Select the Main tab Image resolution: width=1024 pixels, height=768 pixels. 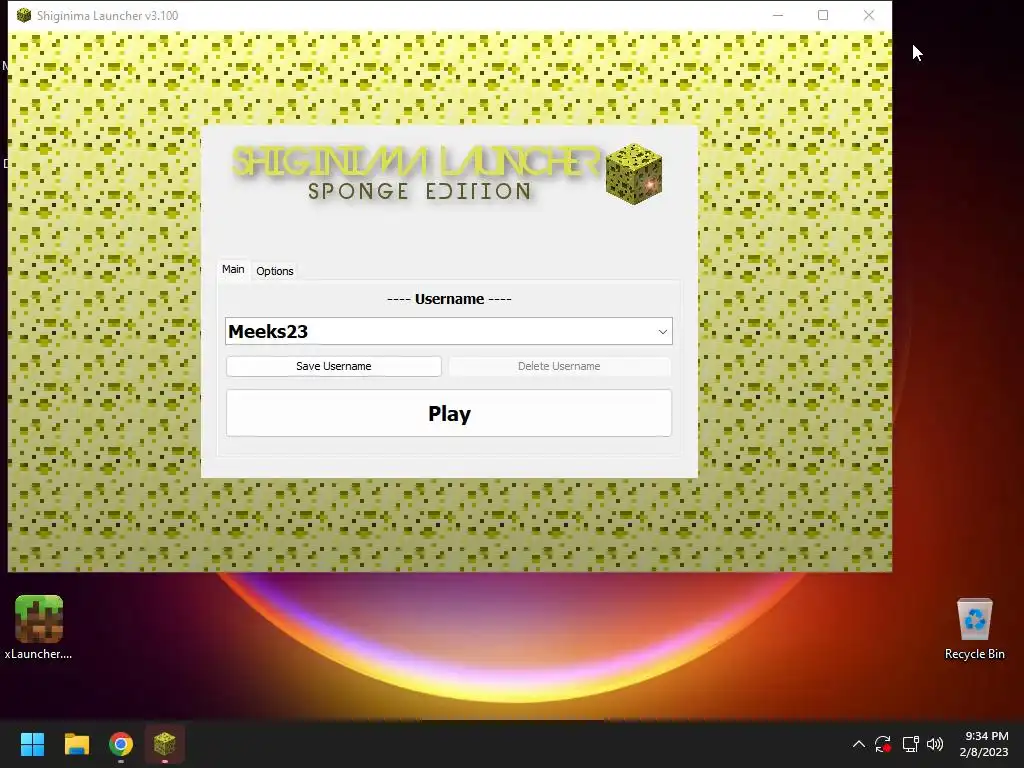pyautogui.click(x=233, y=269)
